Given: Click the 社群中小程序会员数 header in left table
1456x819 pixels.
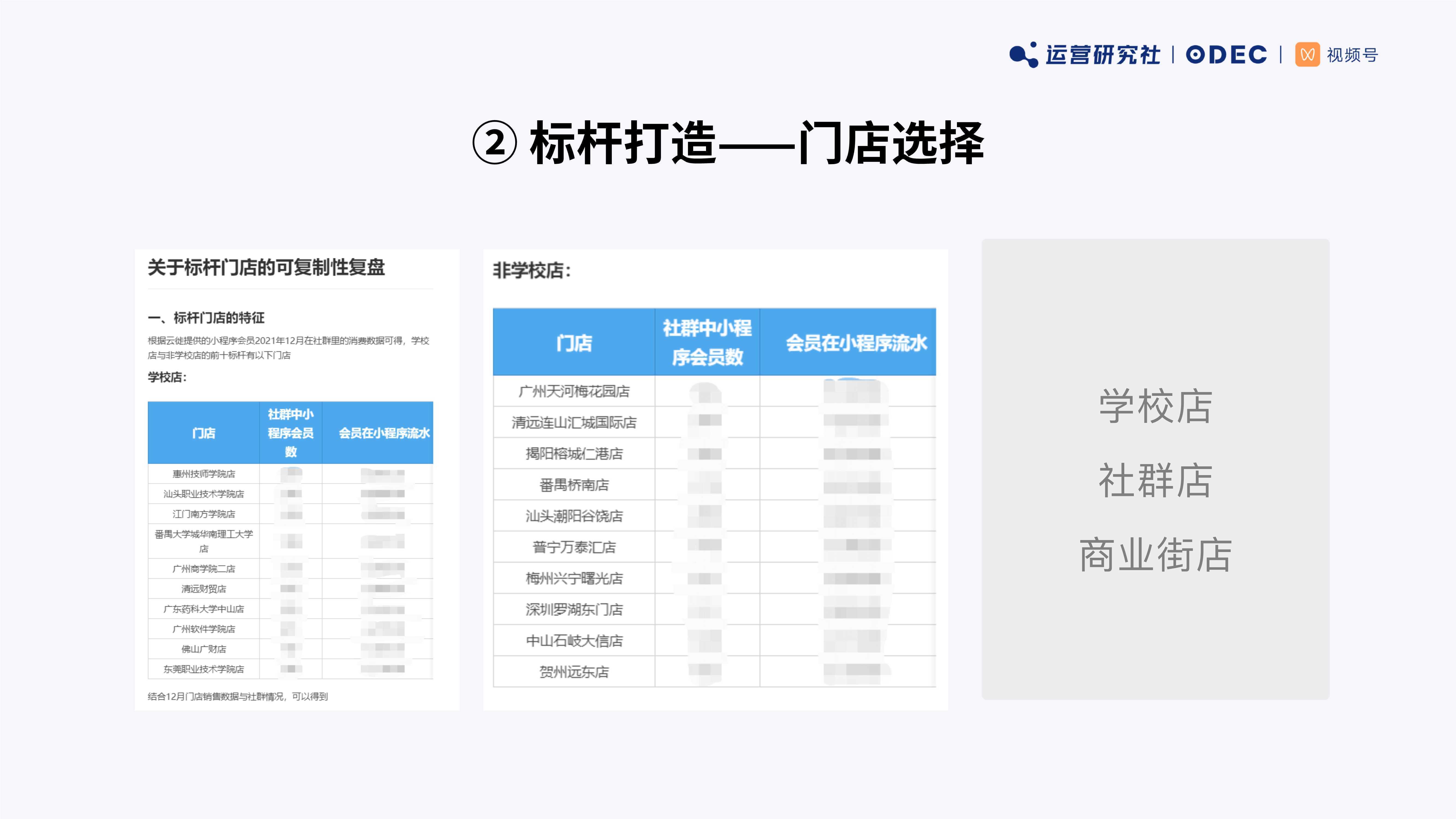Looking at the screenshot, I should pos(290,433).
